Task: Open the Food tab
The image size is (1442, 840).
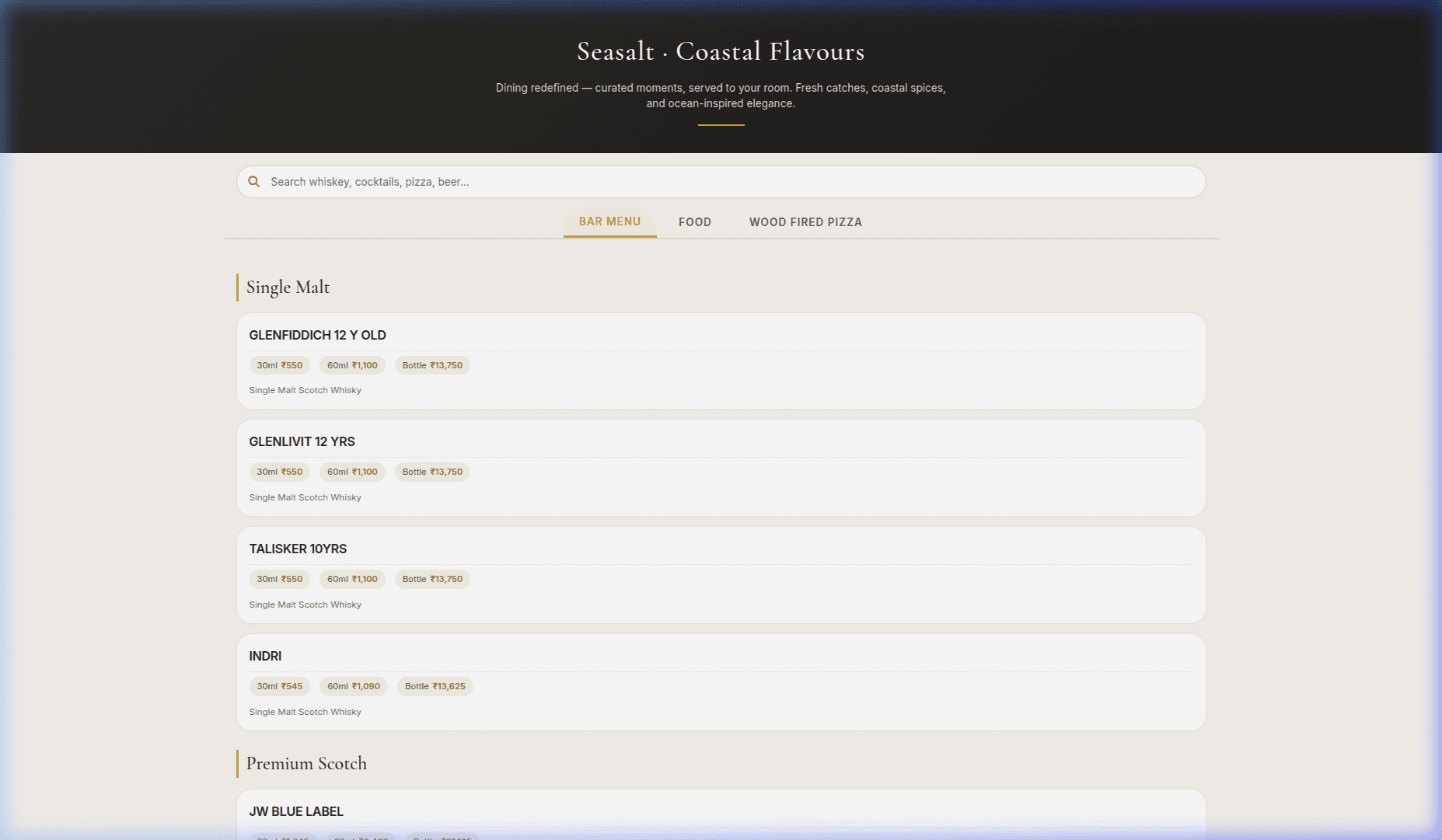Action: click(694, 222)
